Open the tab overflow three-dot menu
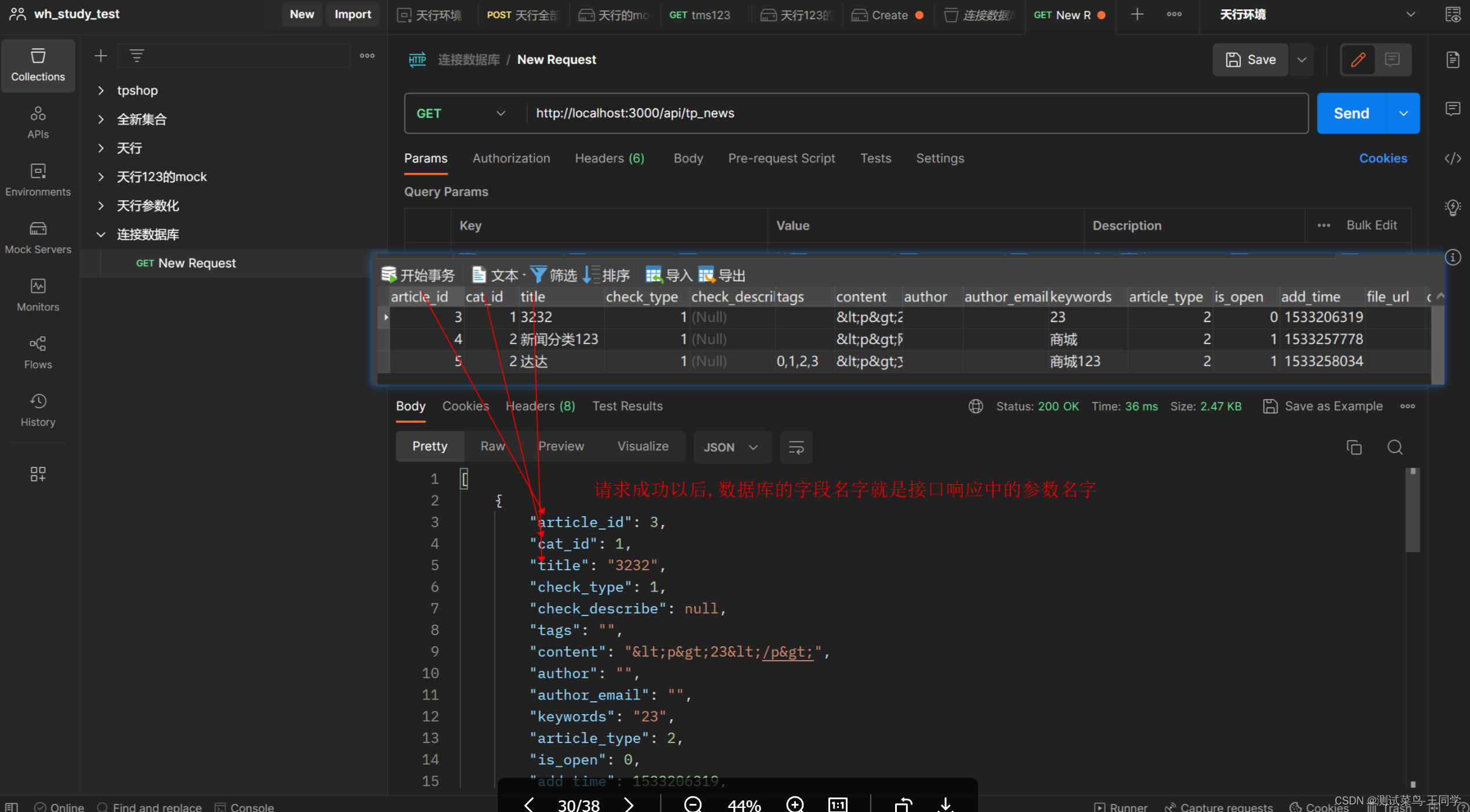 tap(1174, 14)
